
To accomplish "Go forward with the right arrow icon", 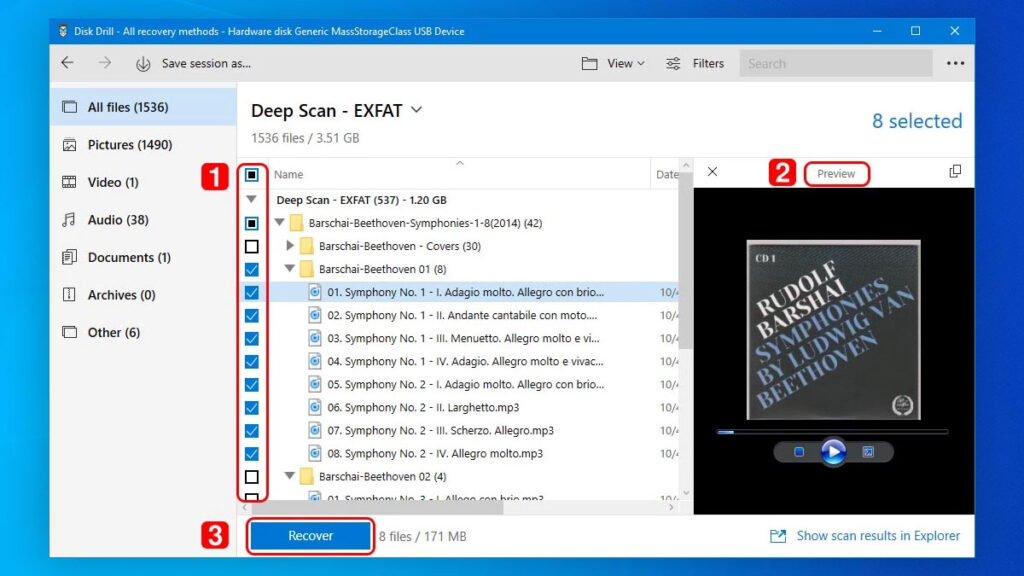I will click(x=104, y=63).
